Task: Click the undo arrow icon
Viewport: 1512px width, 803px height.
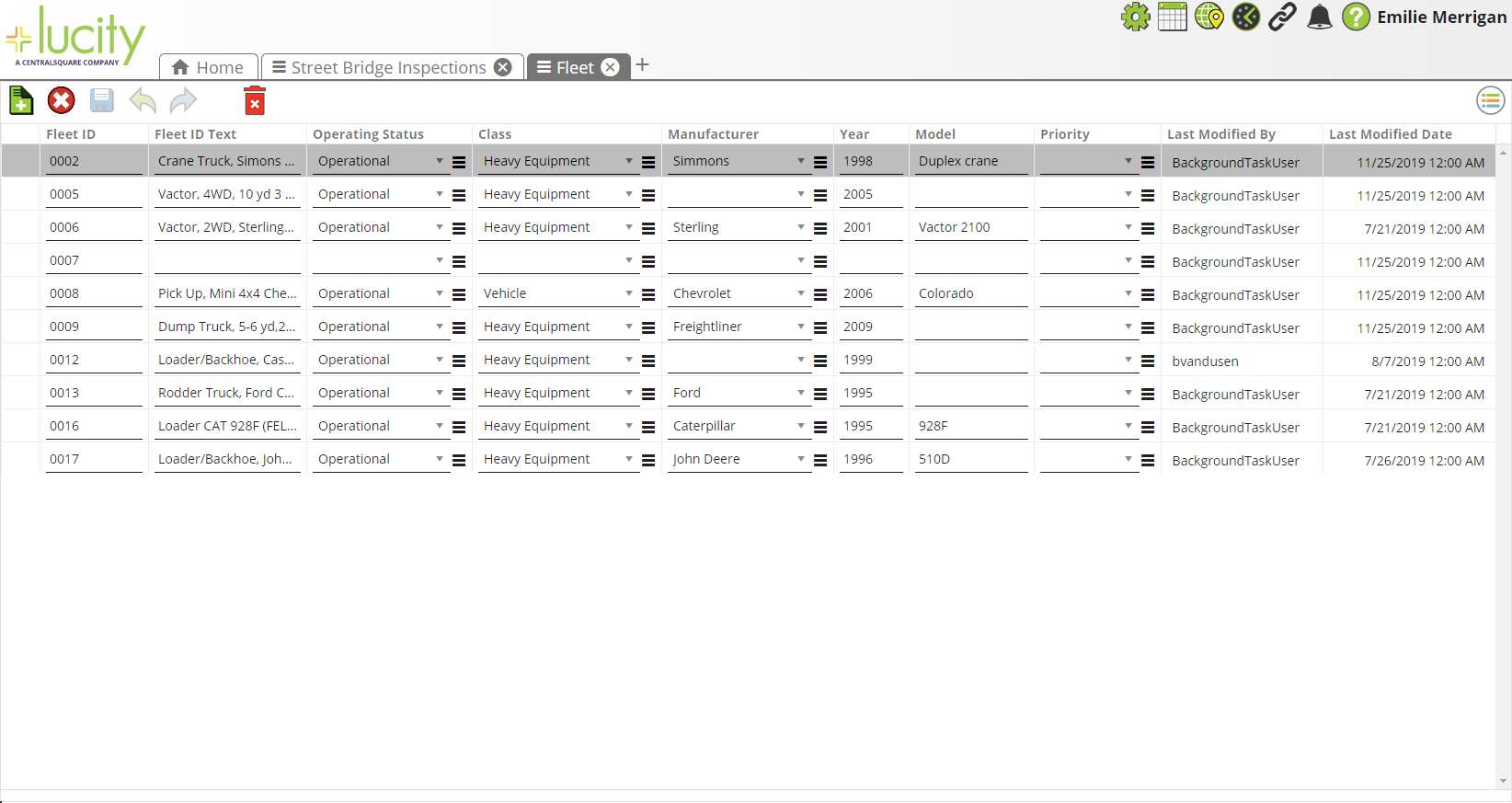Action: click(x=143, y=100)
